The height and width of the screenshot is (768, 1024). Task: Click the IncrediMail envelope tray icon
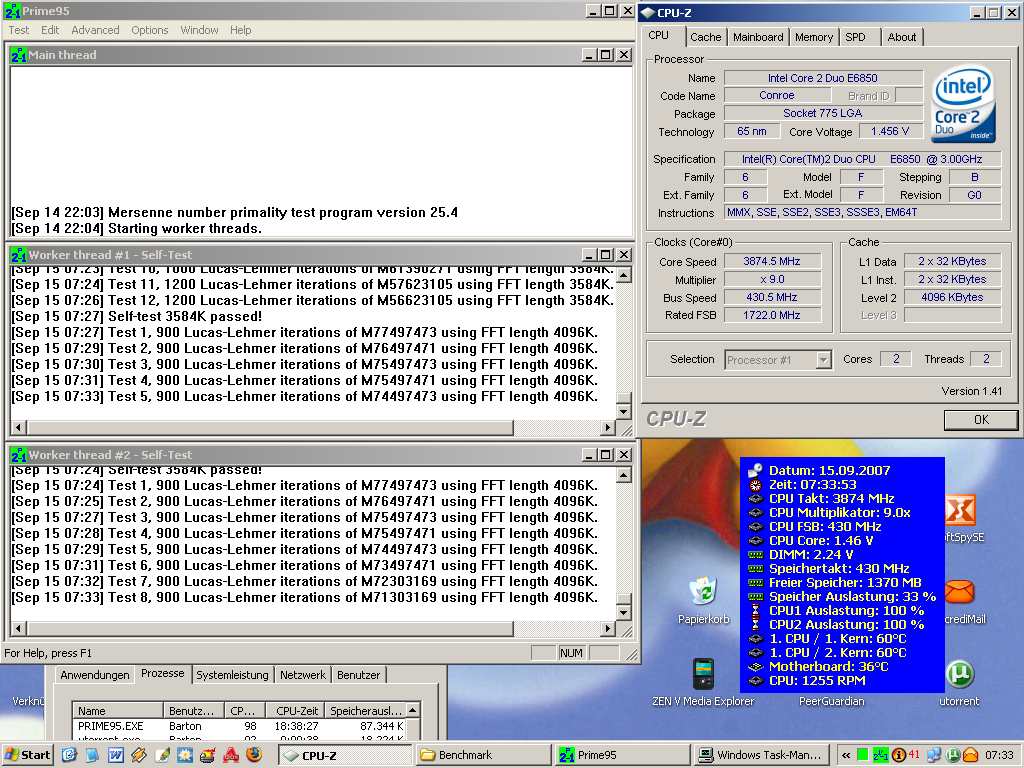tap(970, 755)
